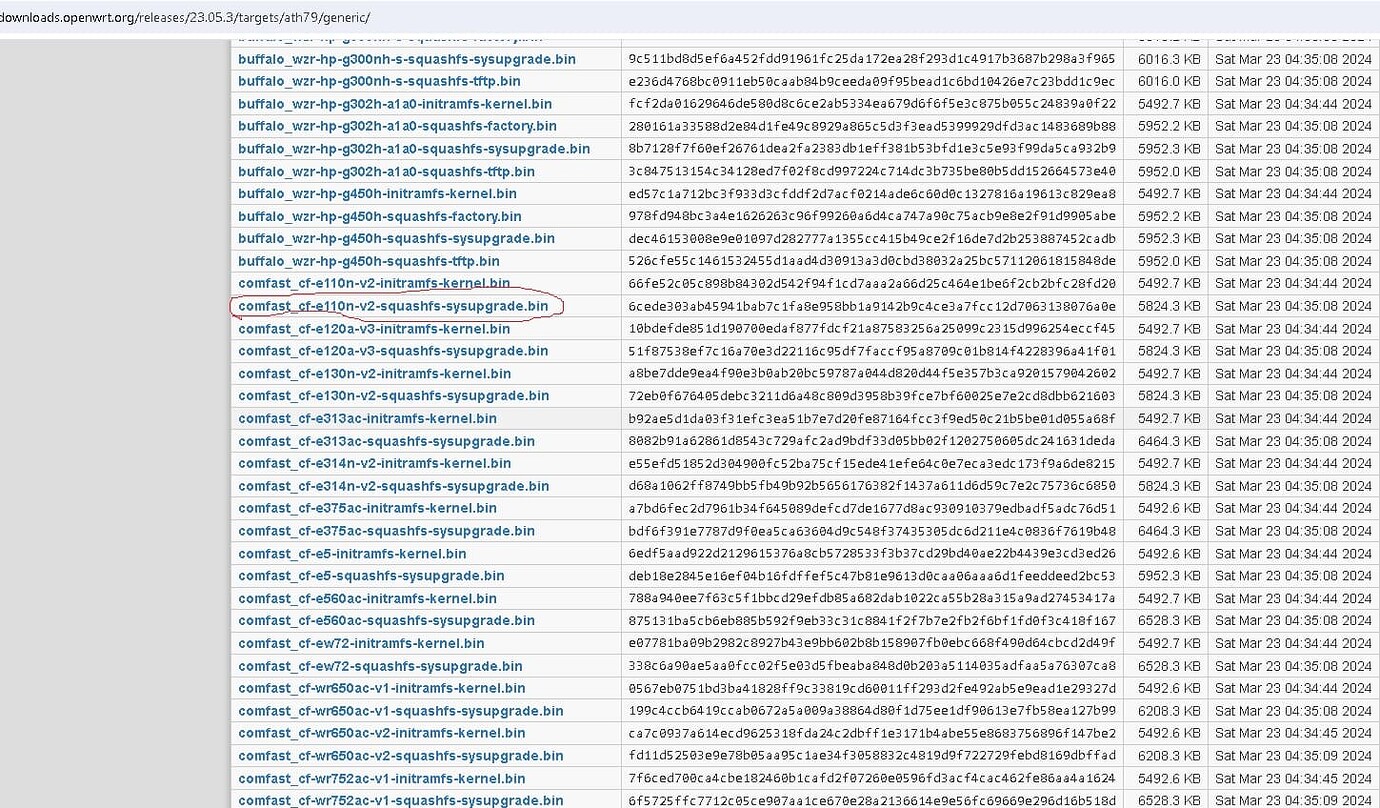Open comfast_cf-e130n-v2-initramfs-kernel.bin link
This screenshot has width=1380, height=808.
374,374
